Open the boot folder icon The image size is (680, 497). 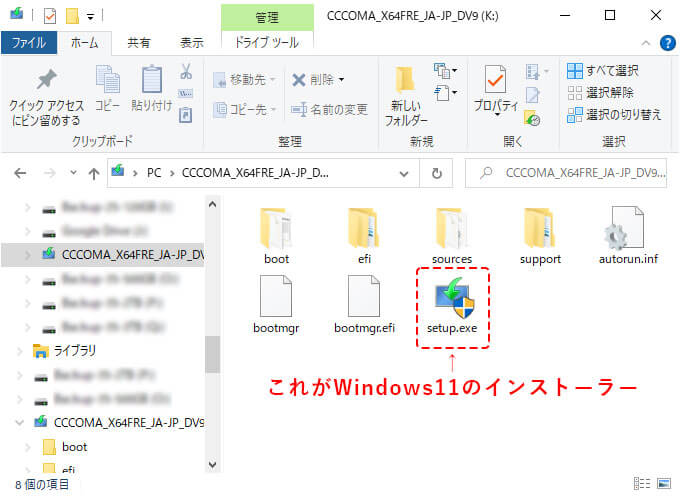(x=276, y=228)
